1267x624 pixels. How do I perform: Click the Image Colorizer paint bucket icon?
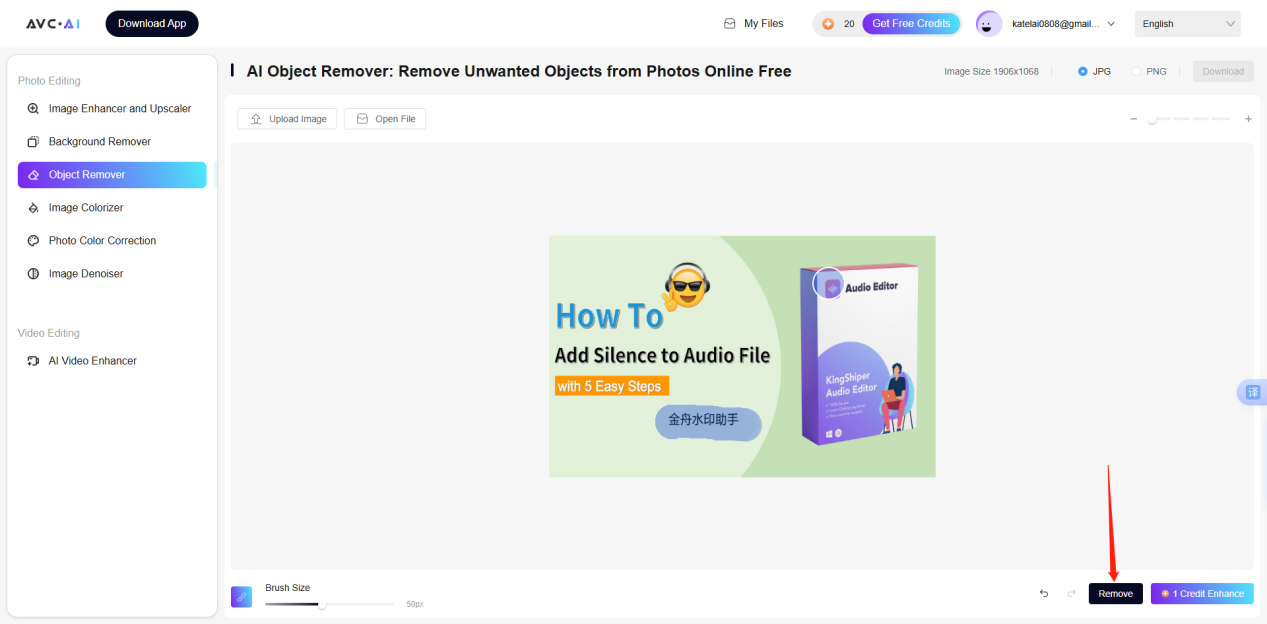[33, 208]
